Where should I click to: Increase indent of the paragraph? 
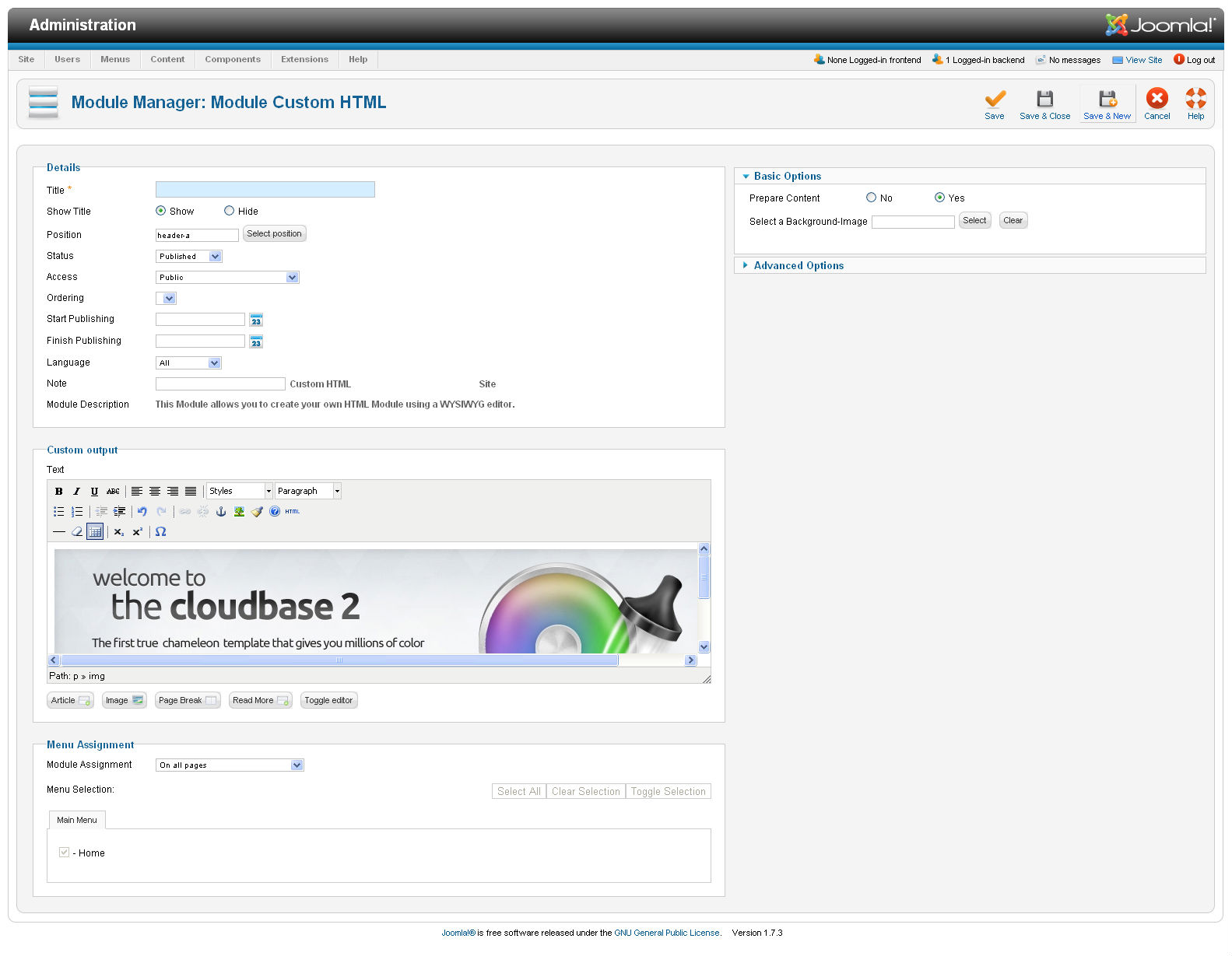pos(119,512)
